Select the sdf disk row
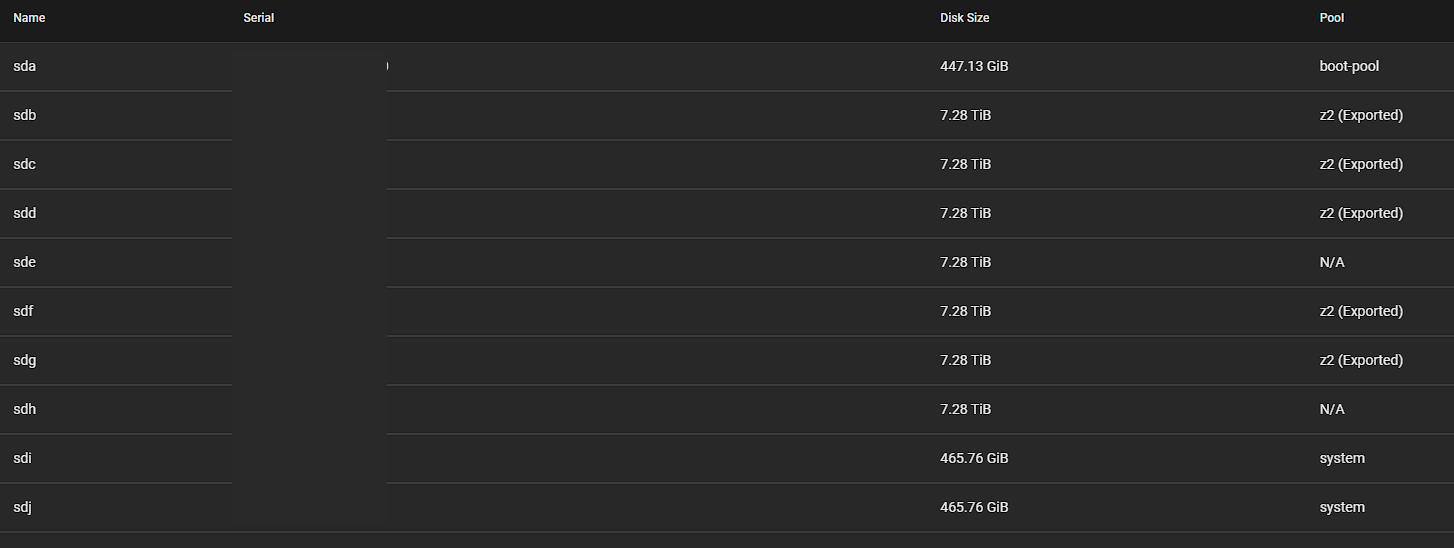This screenshot has height=548, width=1454. point(727,311)
